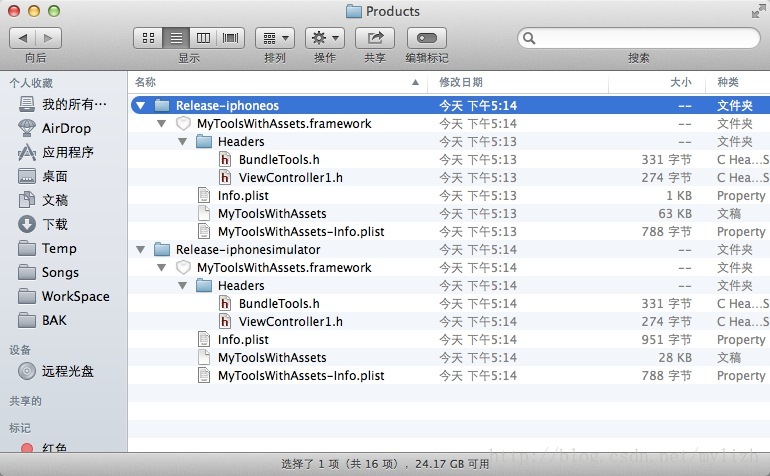Open Applications (应用程序) in the sidebar
The image size is (770, 476).
56,152
